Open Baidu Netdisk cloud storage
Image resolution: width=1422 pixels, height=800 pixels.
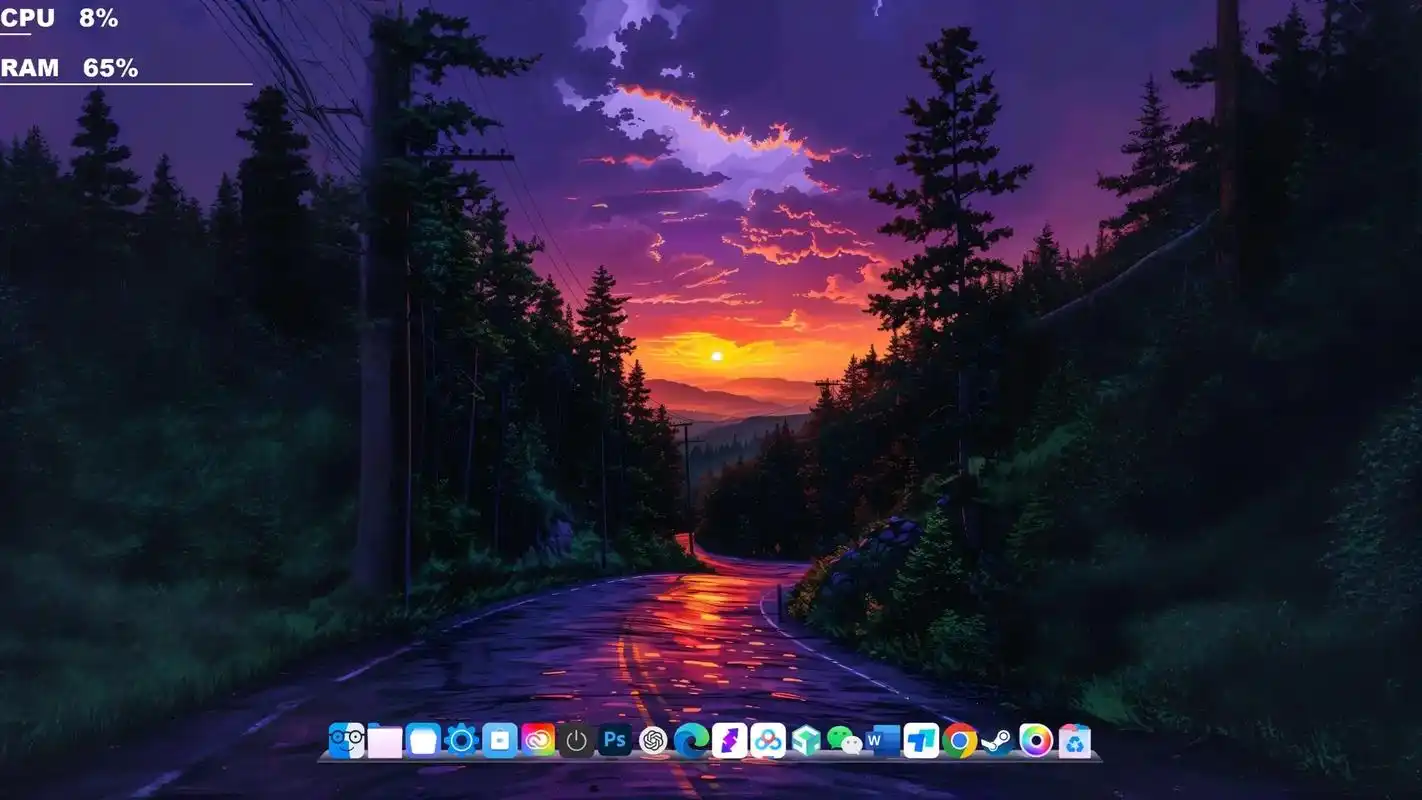[x=770, y=740]
